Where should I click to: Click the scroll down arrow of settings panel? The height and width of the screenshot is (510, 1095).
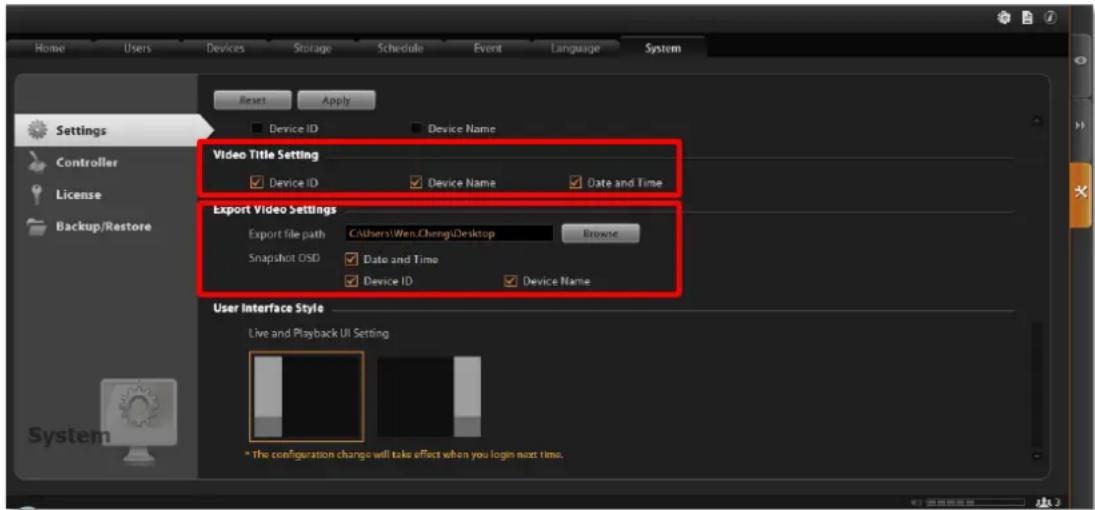[1037, 456]
